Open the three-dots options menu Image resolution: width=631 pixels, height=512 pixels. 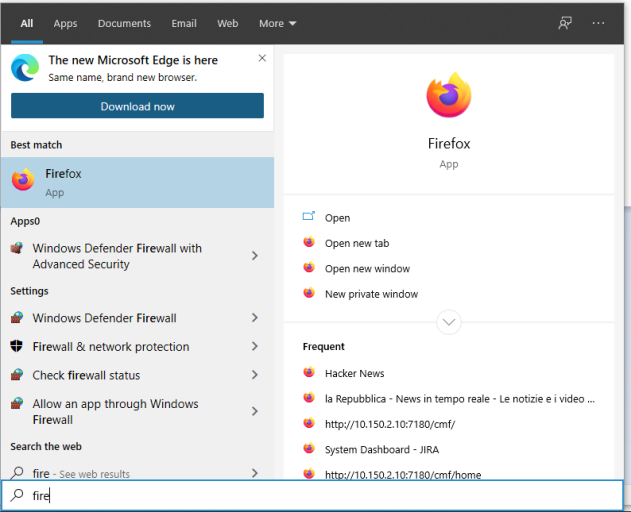[598, 23]
